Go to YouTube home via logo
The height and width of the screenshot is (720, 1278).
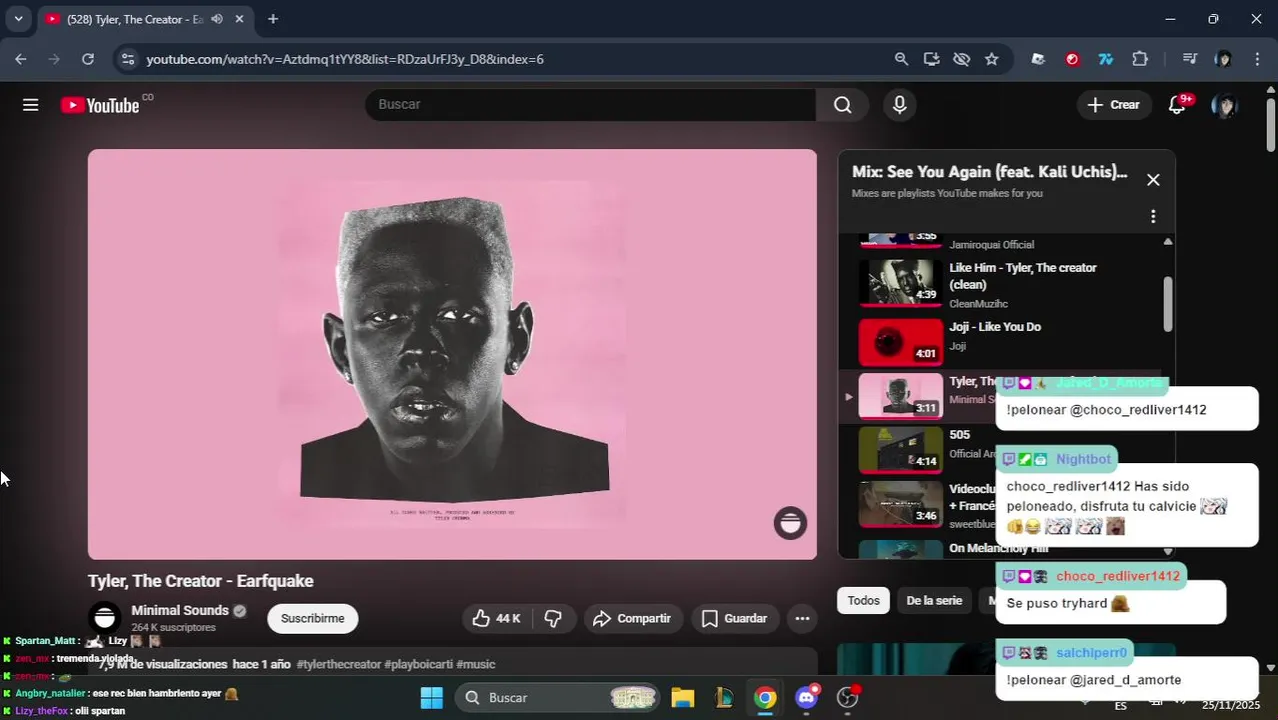(x=100, y=105)
